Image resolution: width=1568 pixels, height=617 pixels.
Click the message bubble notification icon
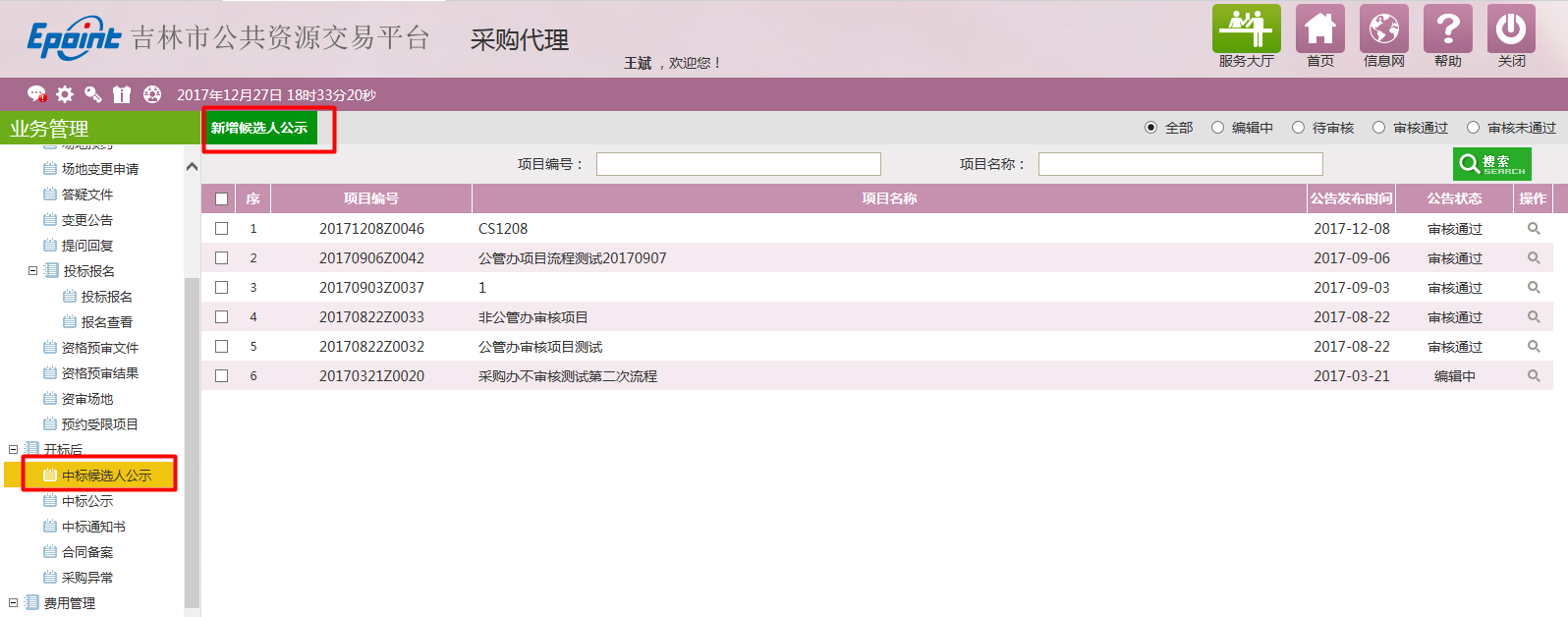point(36,94)
